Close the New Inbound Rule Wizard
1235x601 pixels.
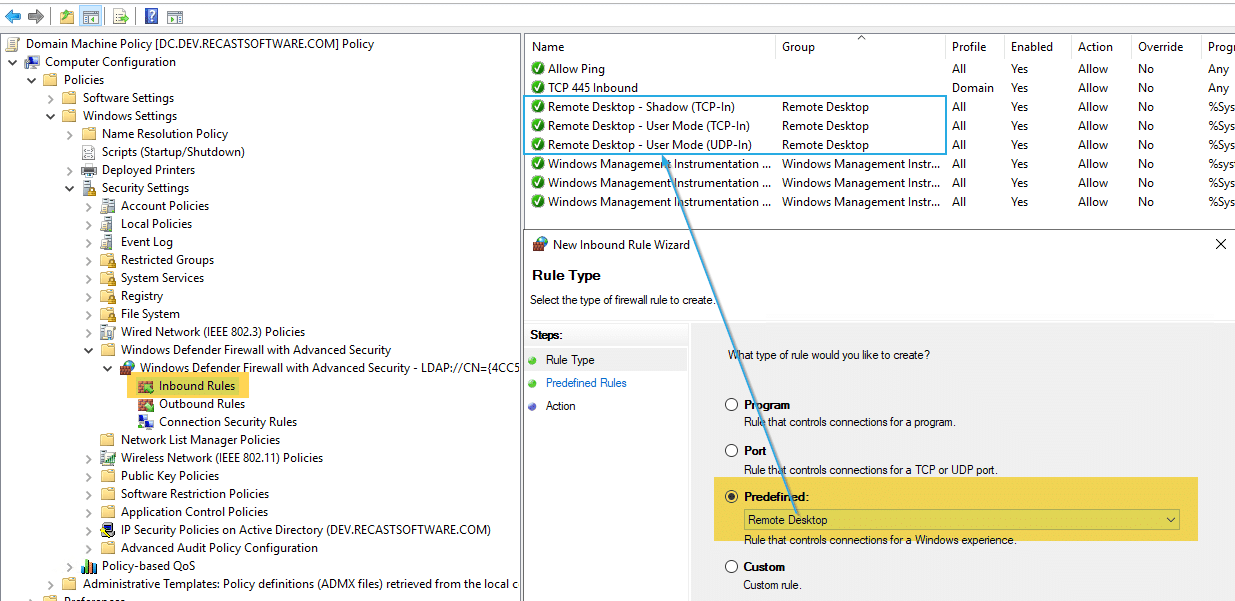pos(1220,244)
